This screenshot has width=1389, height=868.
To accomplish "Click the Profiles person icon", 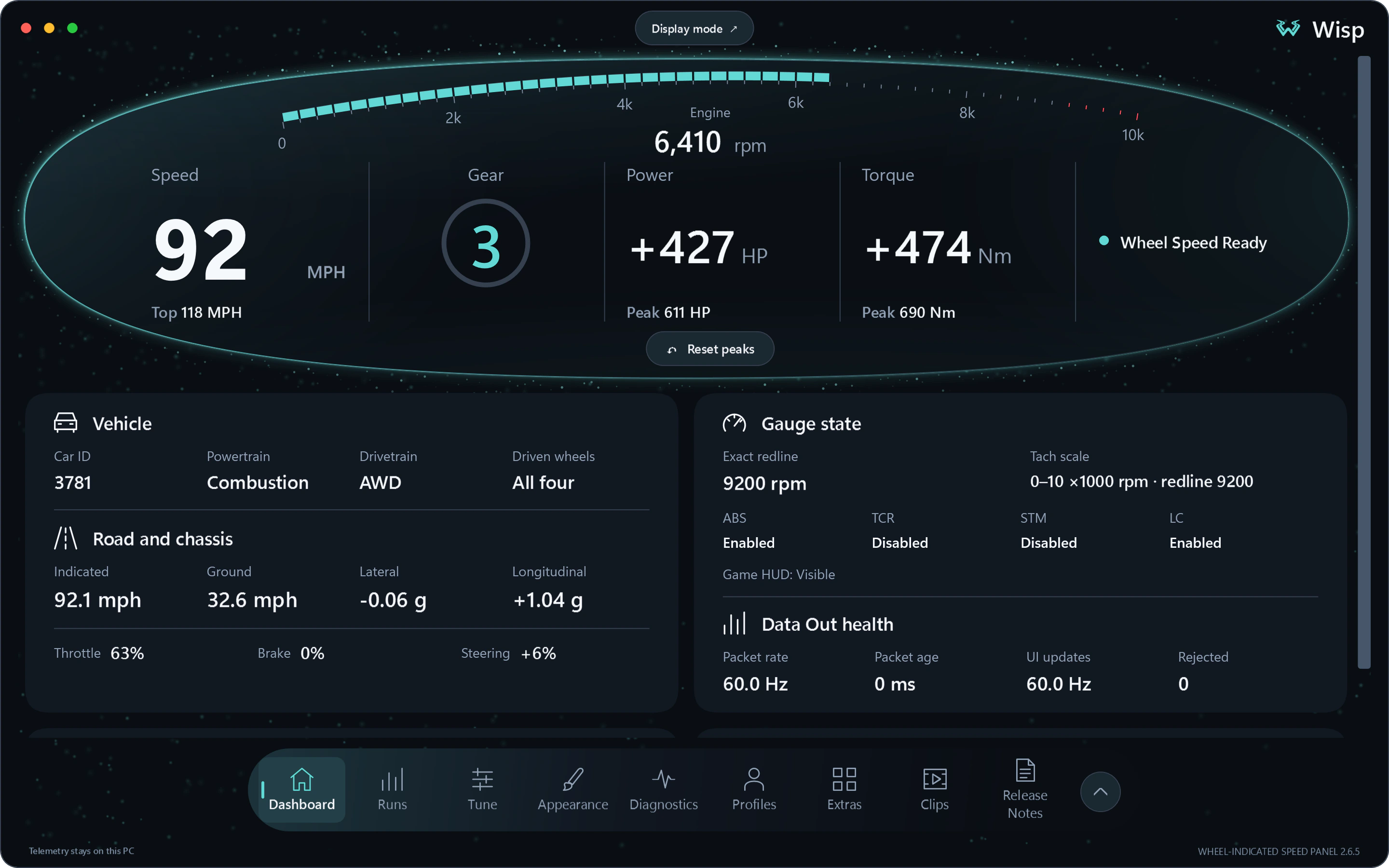I will pyautogui.click(x=754, y=779).
